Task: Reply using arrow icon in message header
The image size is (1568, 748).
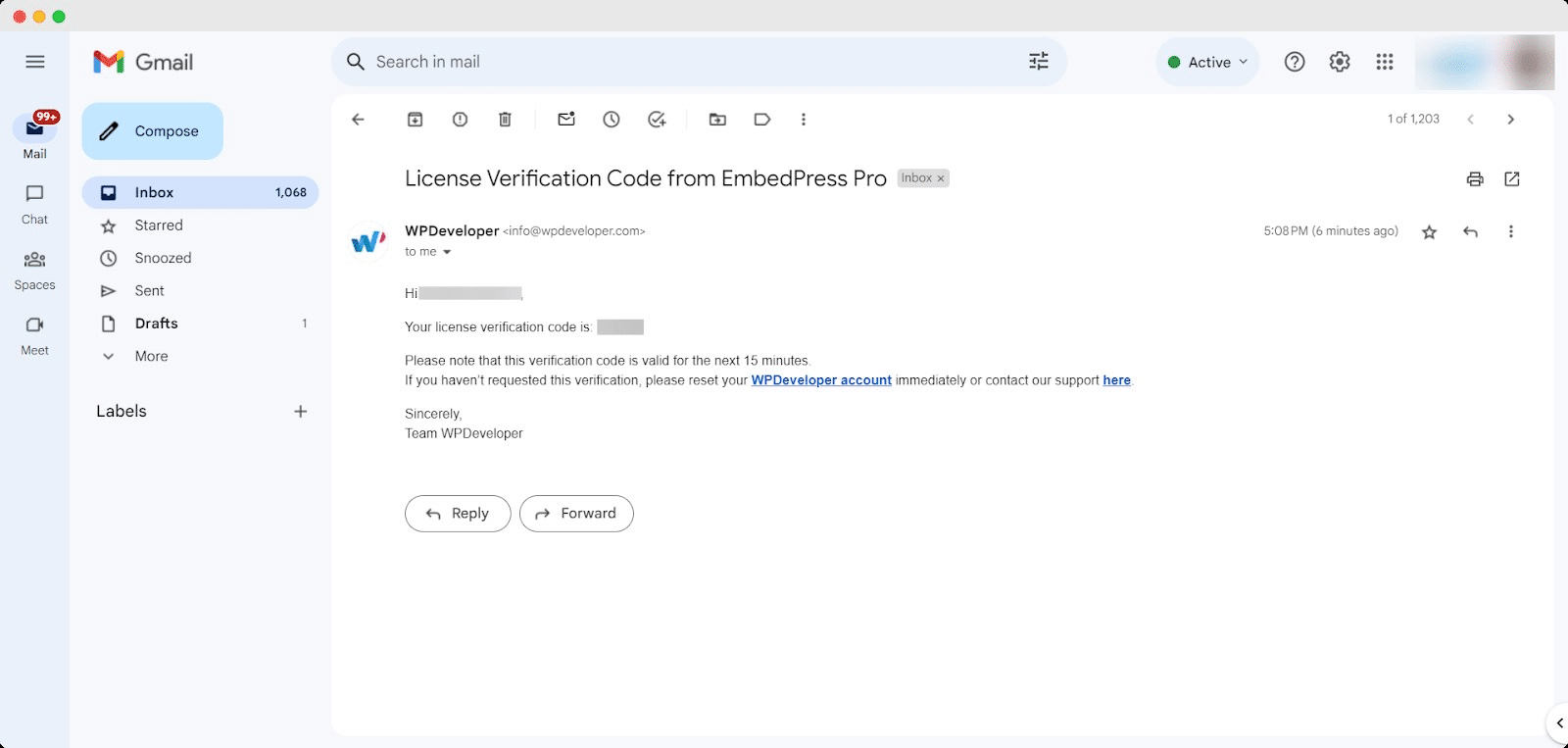Action: [1470, 232]
